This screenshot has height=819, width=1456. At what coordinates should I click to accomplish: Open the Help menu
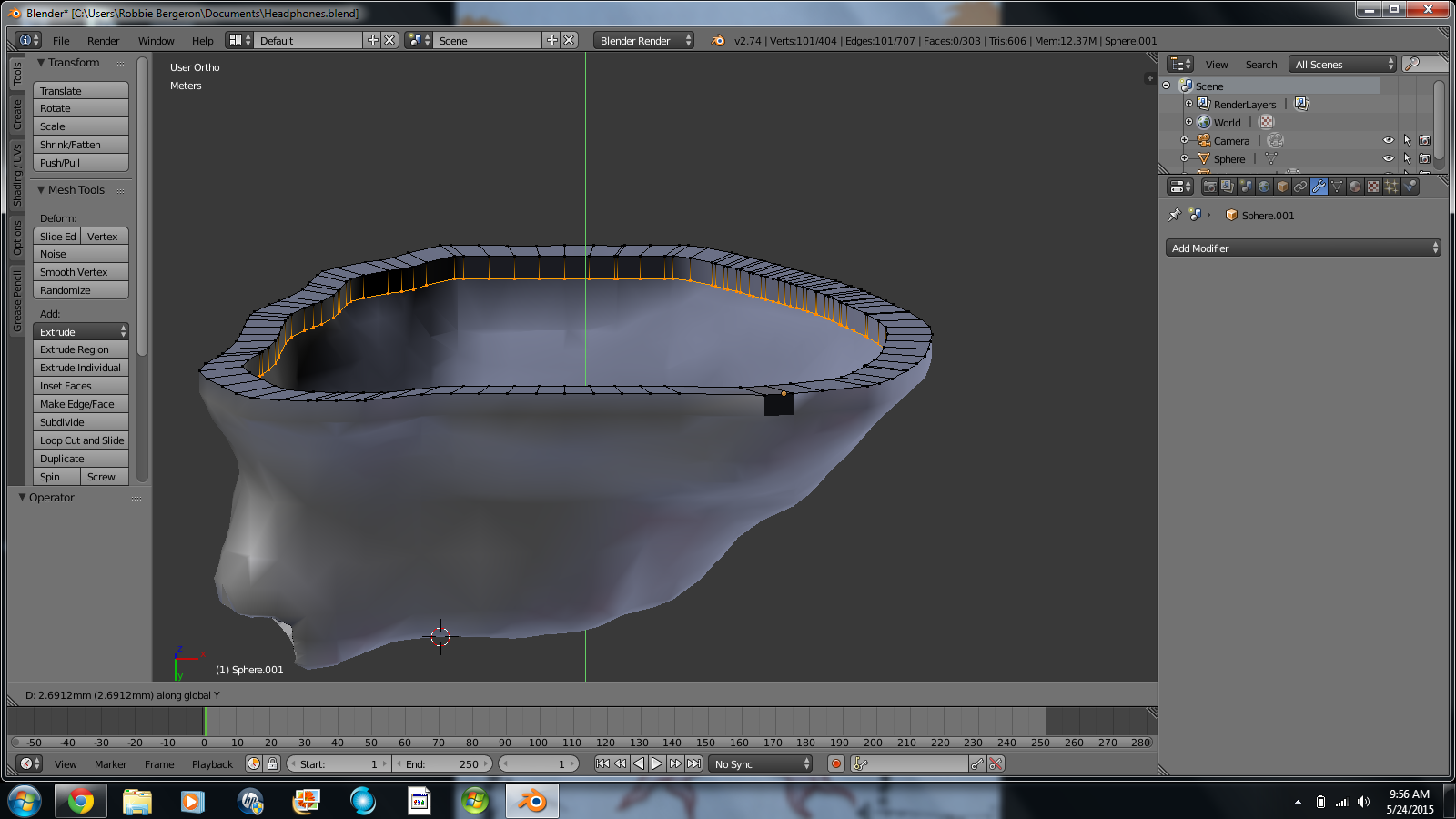click(x=203, y=40)
